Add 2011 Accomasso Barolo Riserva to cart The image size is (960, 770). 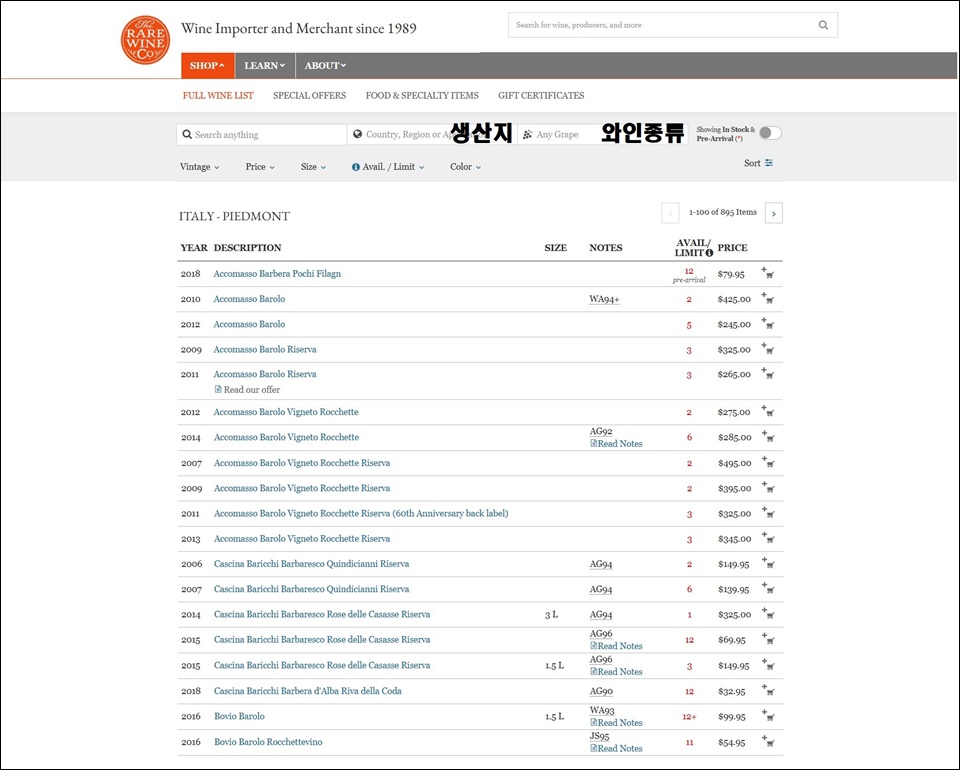point(768,373)
